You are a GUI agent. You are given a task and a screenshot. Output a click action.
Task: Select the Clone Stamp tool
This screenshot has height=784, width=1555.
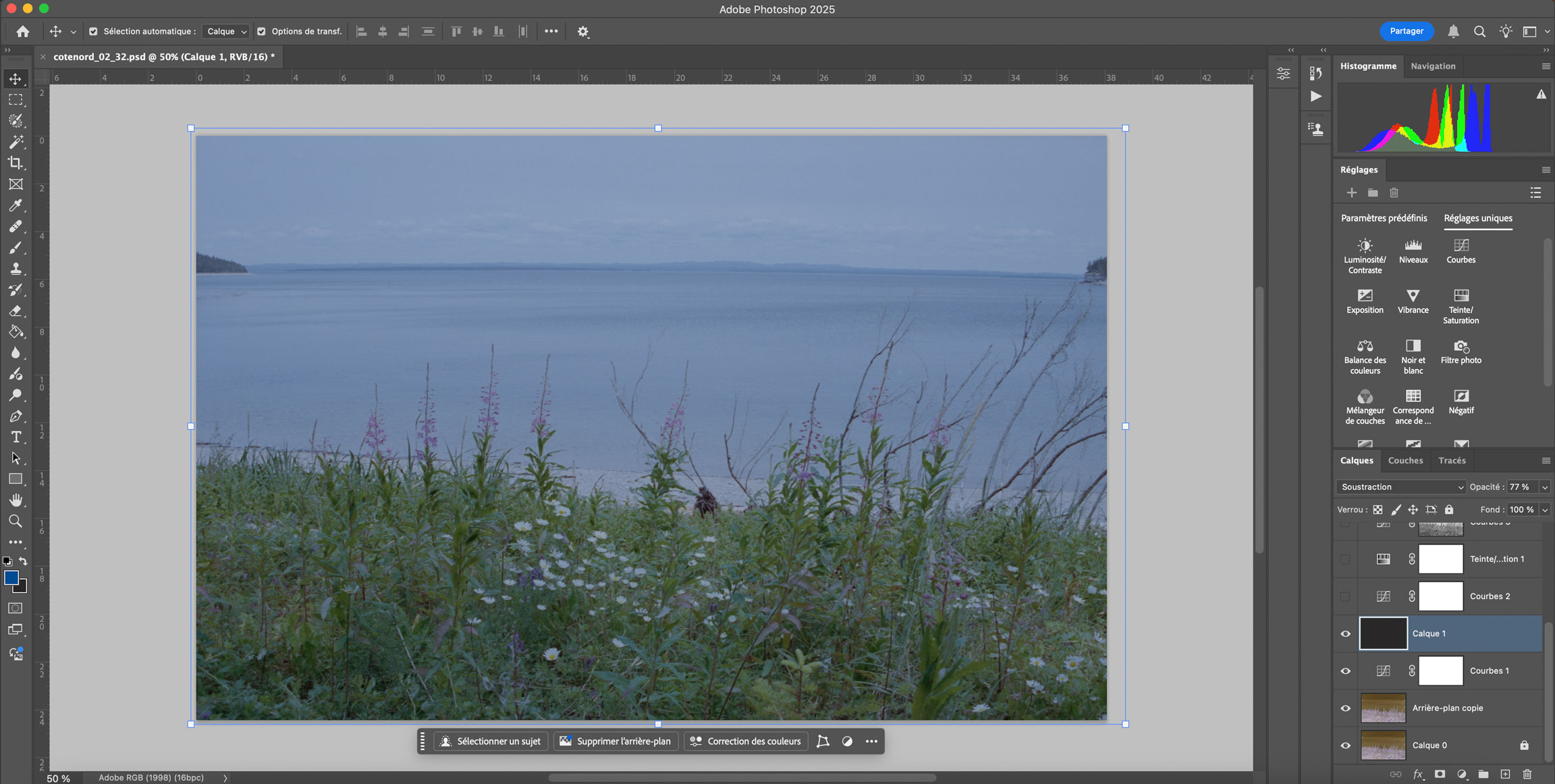(x=16, y=269)
